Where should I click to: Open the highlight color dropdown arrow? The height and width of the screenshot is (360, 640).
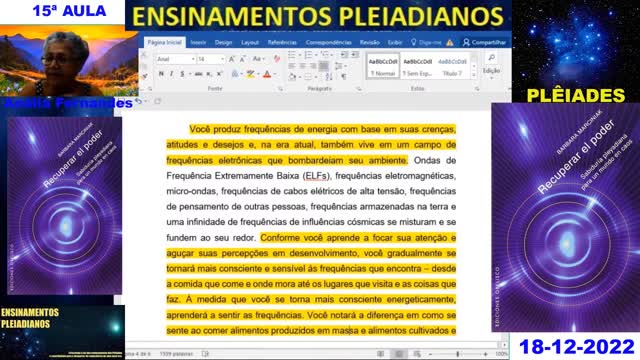click(x=258, y=74)
